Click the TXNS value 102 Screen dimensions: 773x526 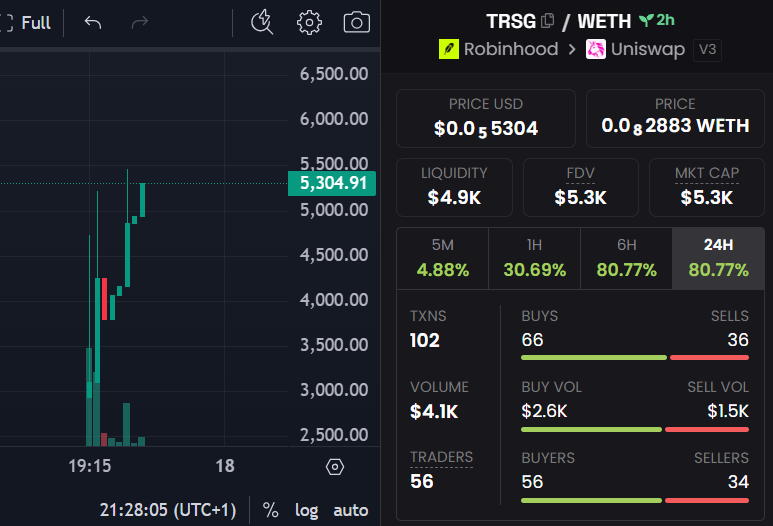(x=424, y=340)
